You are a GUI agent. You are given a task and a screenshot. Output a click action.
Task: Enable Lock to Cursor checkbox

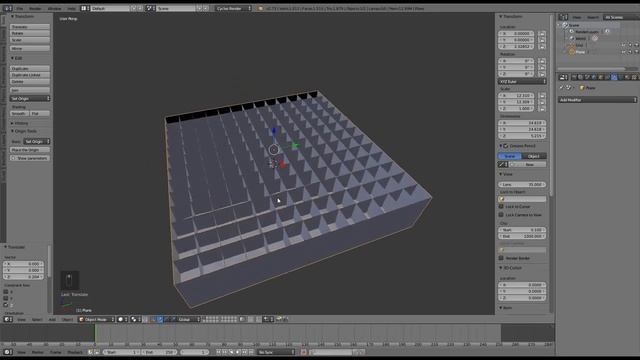pos(501,207)
